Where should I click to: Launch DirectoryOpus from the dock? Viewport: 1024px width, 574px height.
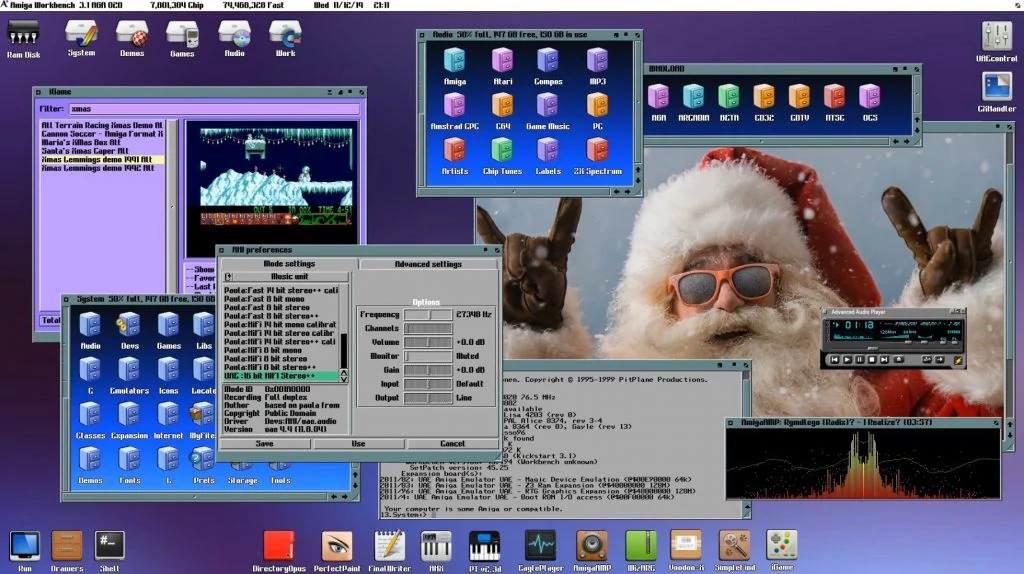pyautogui.click(x=279, y=551)
